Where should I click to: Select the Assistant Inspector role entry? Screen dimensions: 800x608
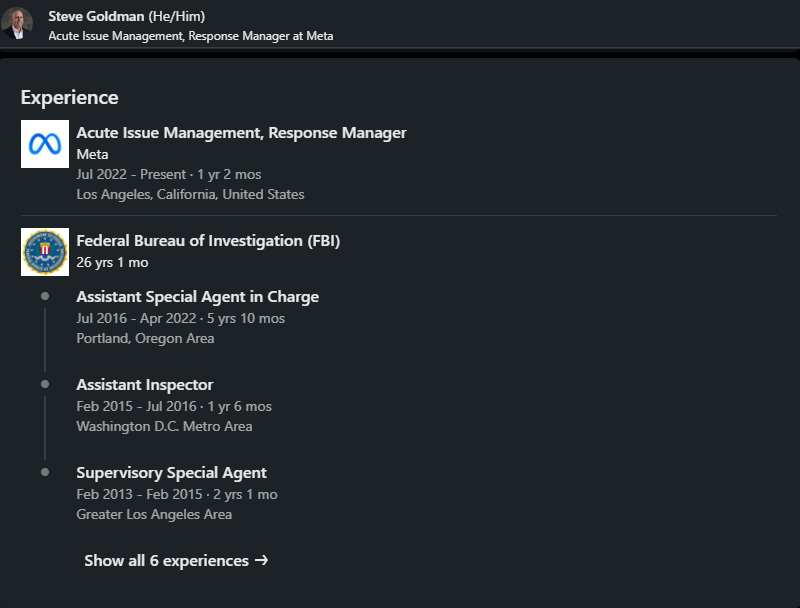tap(144, 385)
